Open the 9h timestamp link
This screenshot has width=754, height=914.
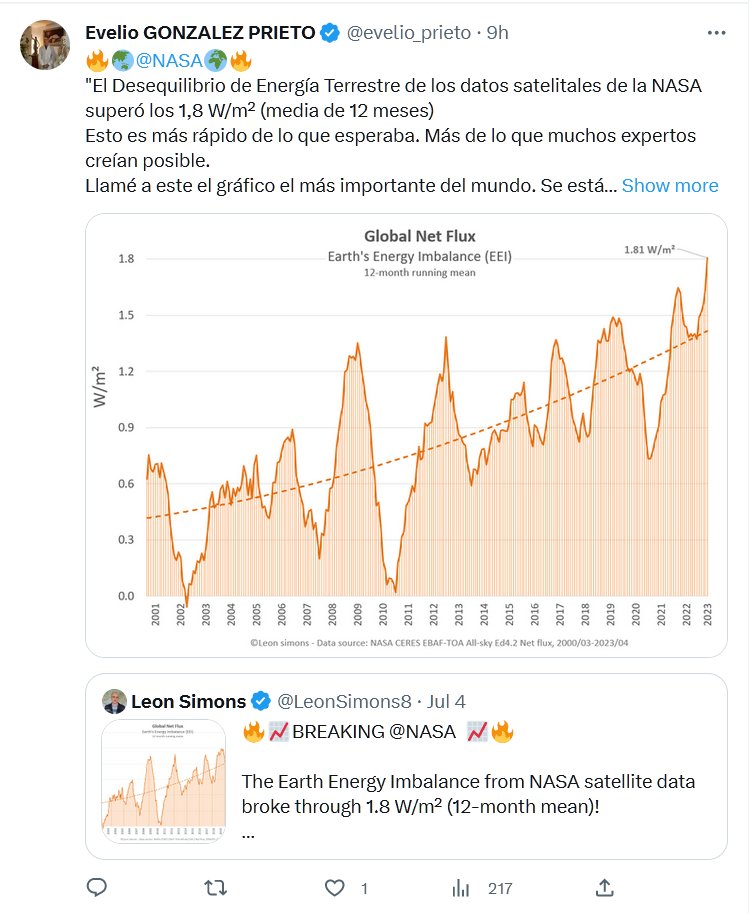pyautogui.click(x=497, y=33)
